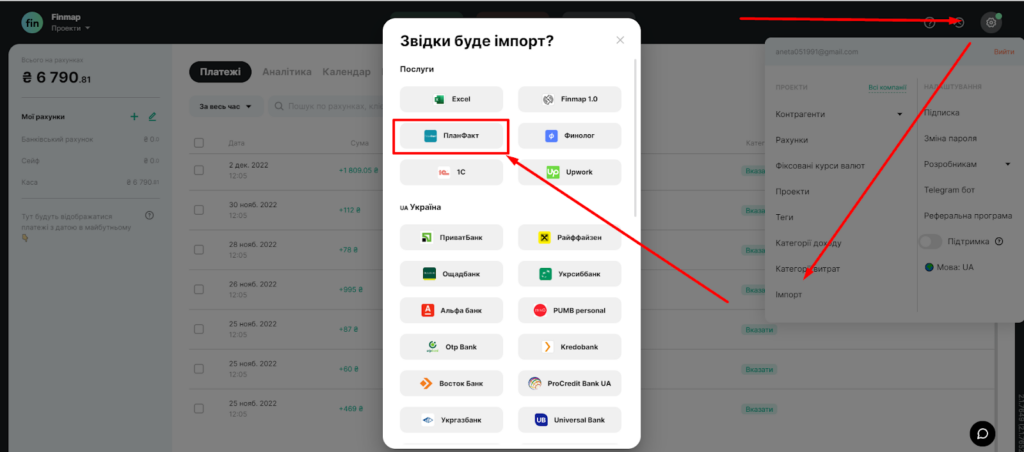1024x452 pixels.
Task: Pick Укргазбанк for import
Action: click(x=451, y=420)
